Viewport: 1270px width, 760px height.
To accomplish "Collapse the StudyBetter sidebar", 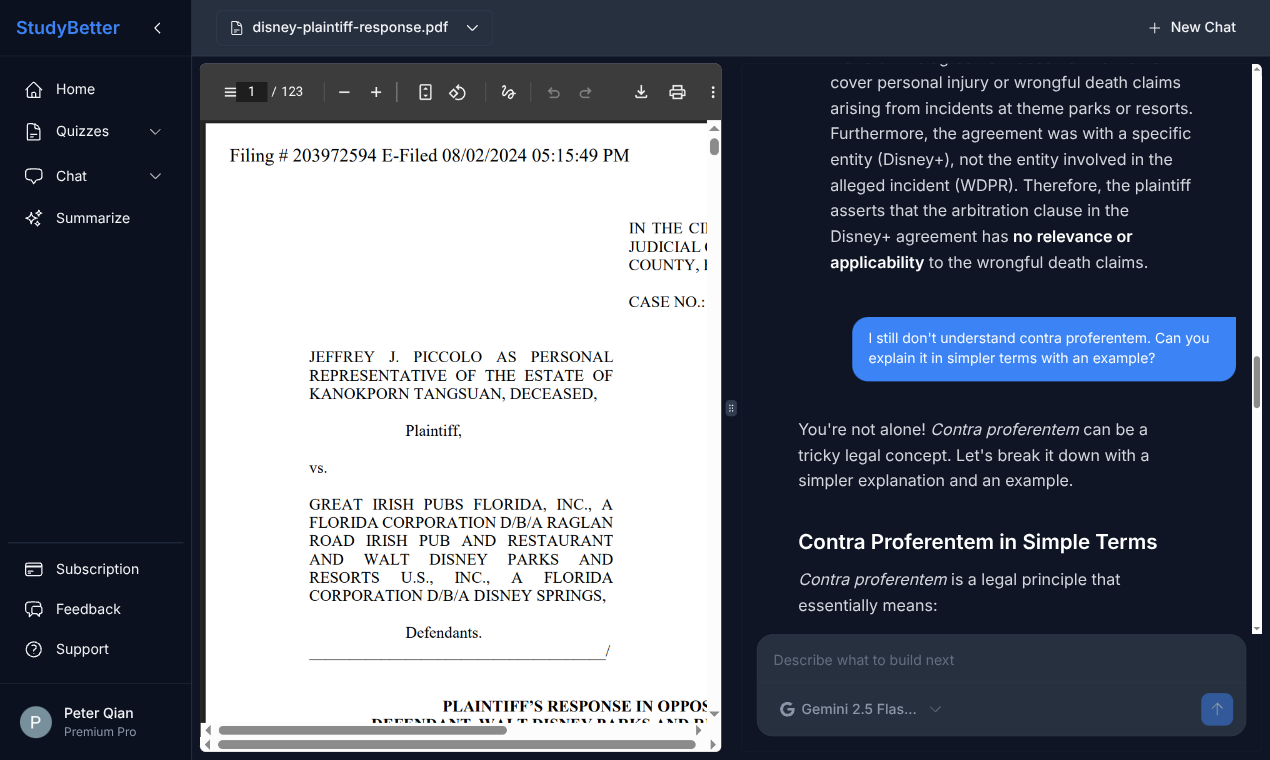I will click(157, 28).
